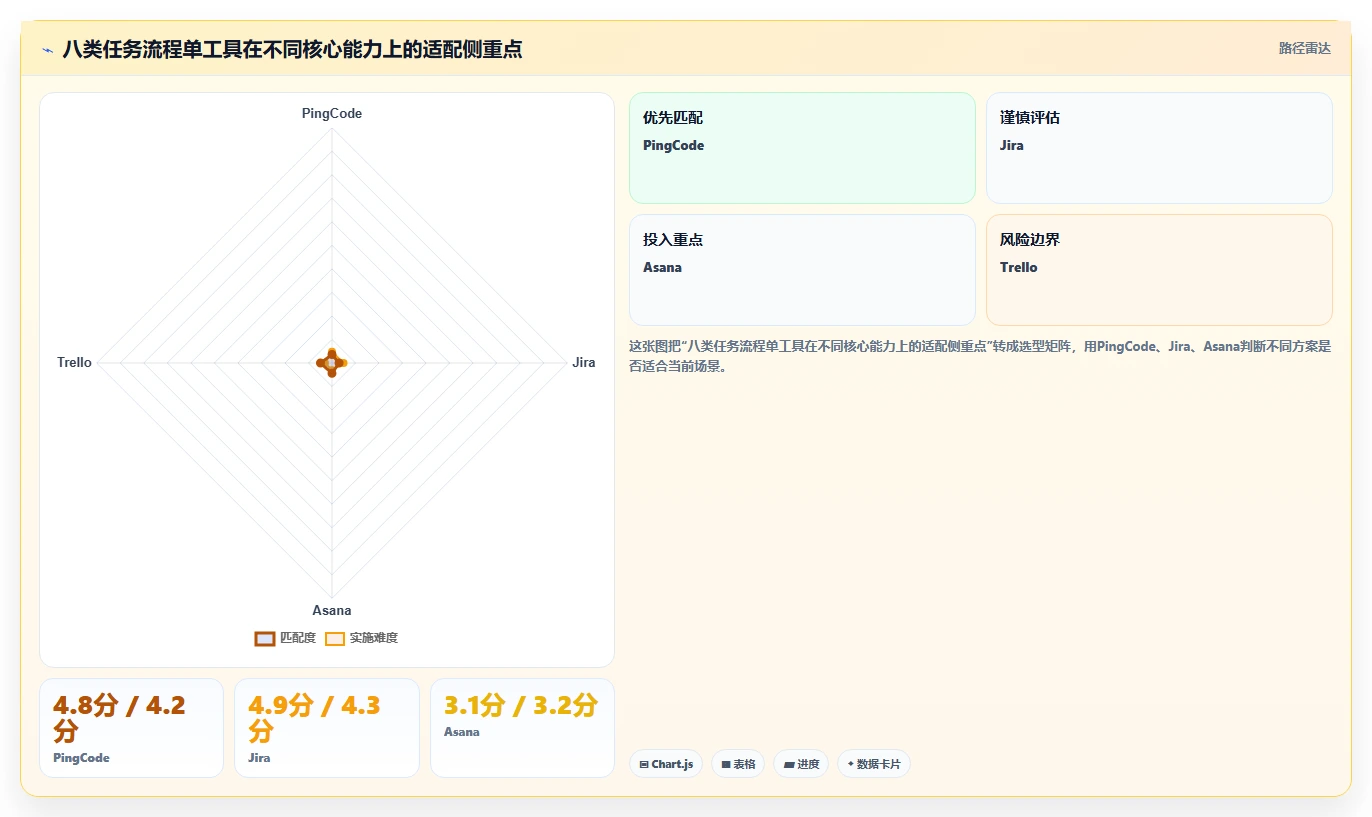Click the 4.9分 / 4.3分 Jira stat card
Screen dimensions: 1372x817
(326, 728)
